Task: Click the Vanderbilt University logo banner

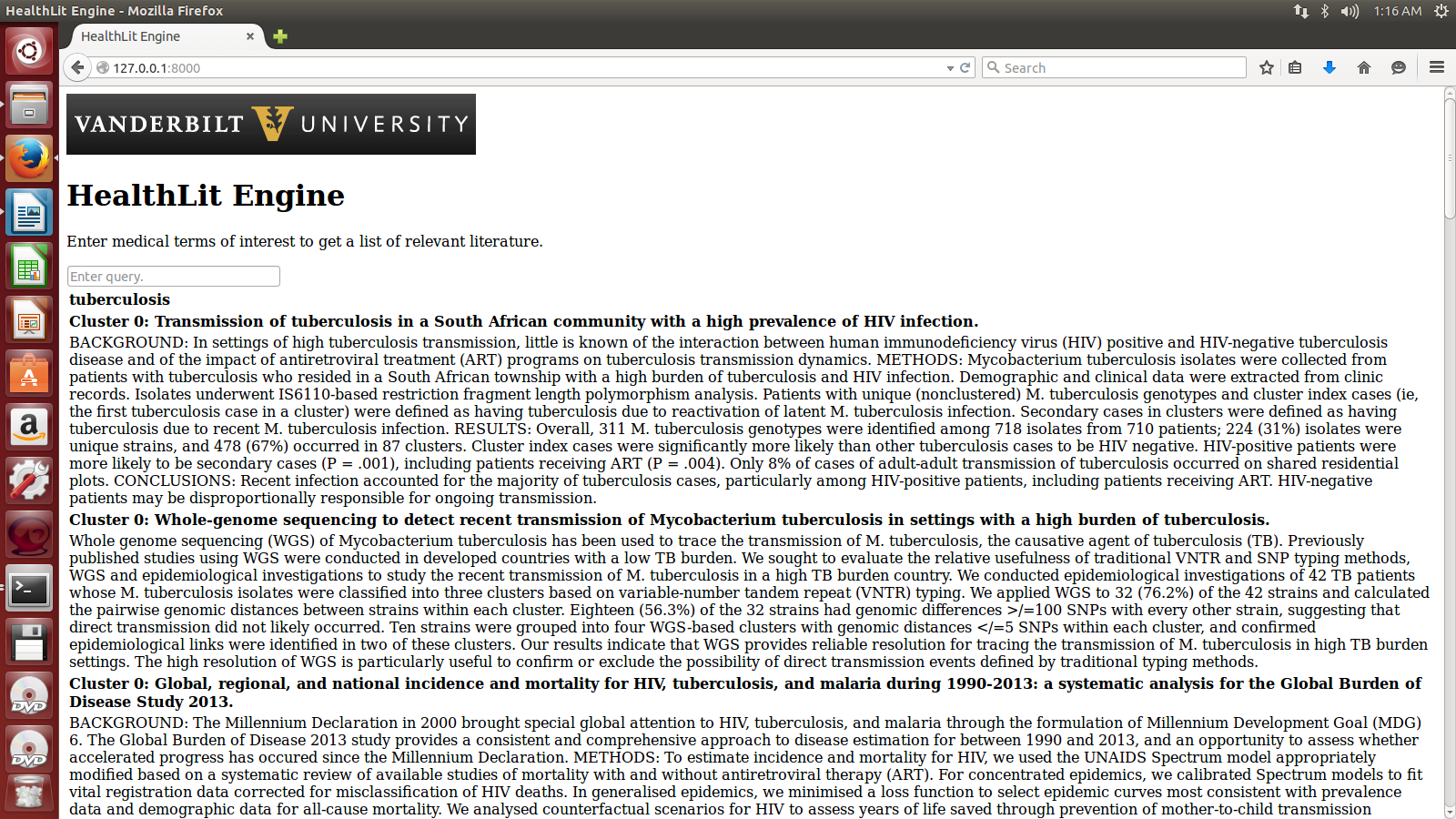Action: (x=271, y=124)
